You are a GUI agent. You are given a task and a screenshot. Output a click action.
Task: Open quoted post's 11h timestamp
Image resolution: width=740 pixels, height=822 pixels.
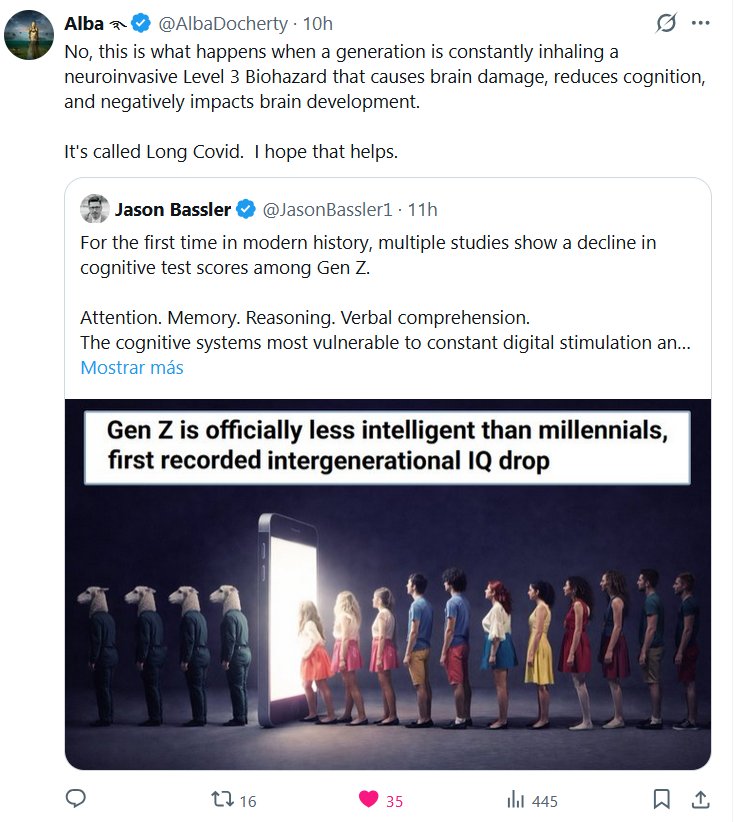coord(423,209)
